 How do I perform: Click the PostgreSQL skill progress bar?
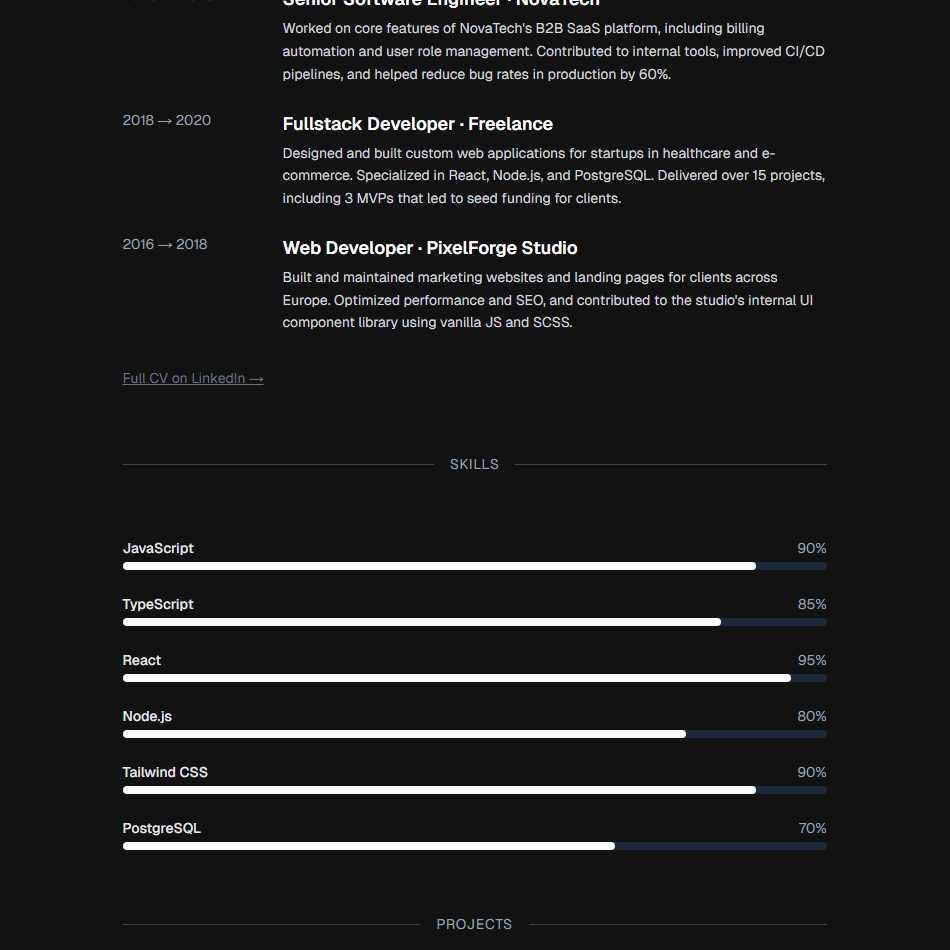tap(474, 846)
